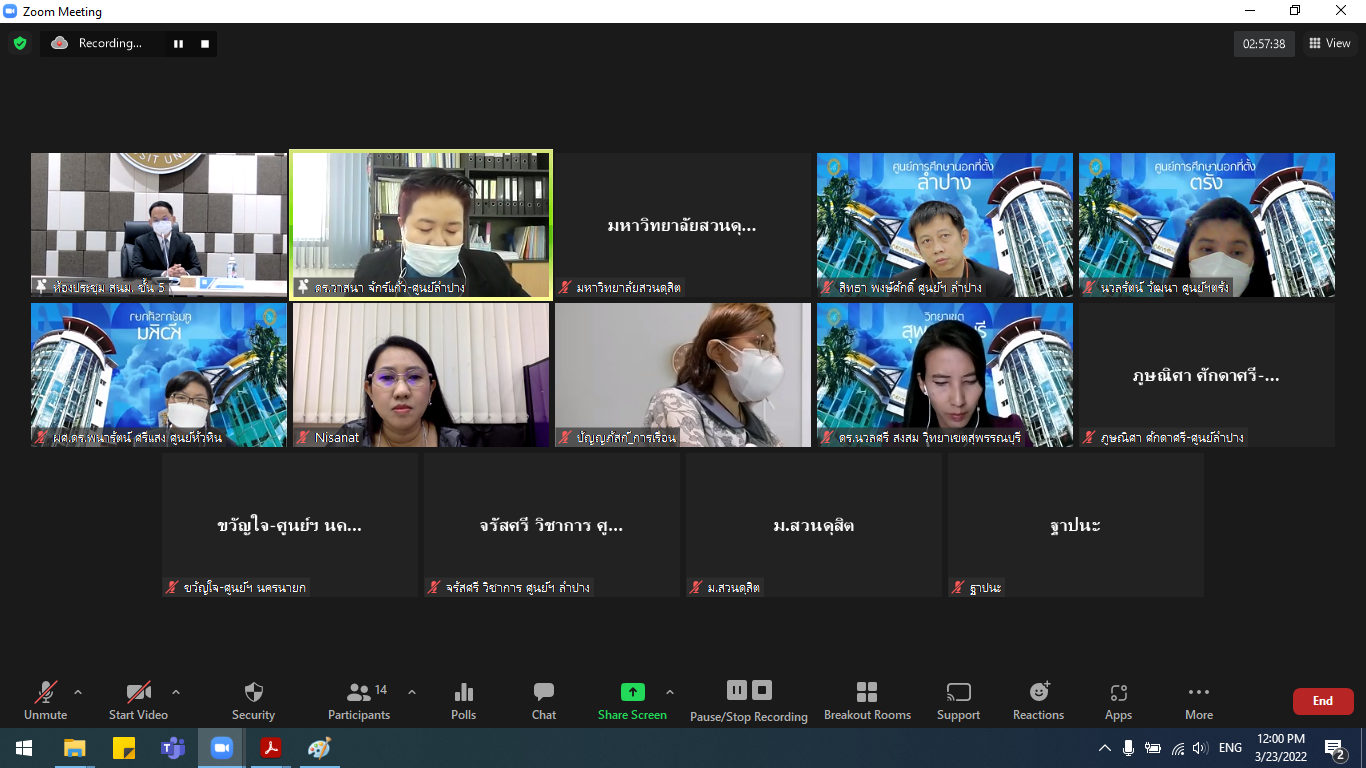Click the Support icon
The height and width of the screenshot is (768, 1366).
point(958,701)
